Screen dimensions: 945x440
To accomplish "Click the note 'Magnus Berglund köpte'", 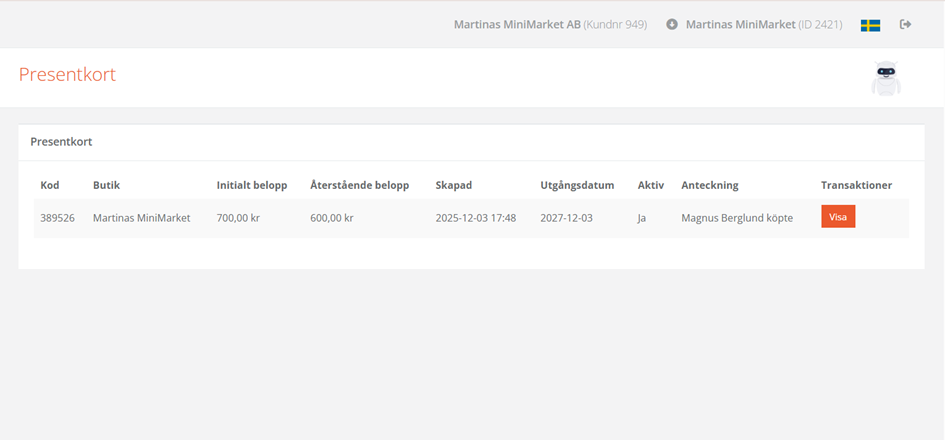I will pos(737,218).
